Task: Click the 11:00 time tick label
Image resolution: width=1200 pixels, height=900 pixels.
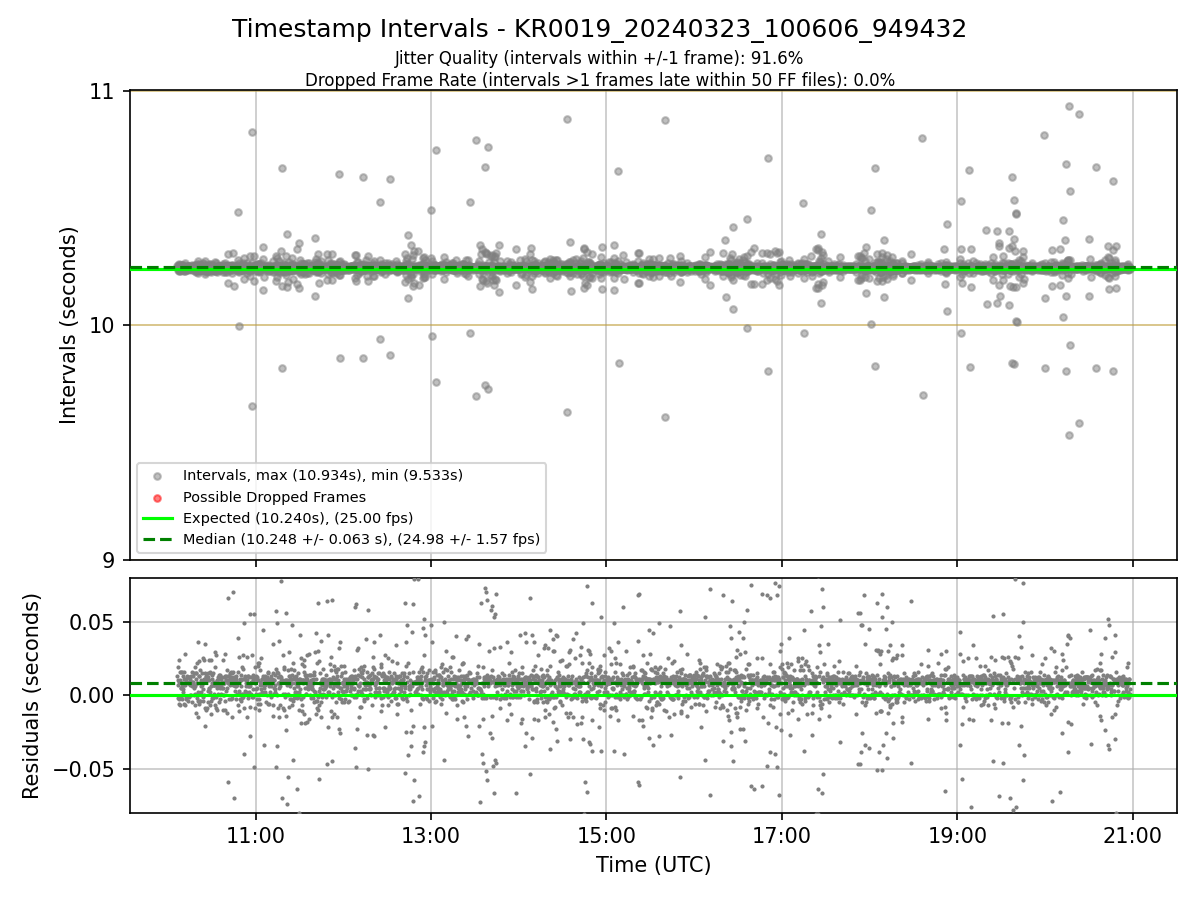Action: (256, 835)
